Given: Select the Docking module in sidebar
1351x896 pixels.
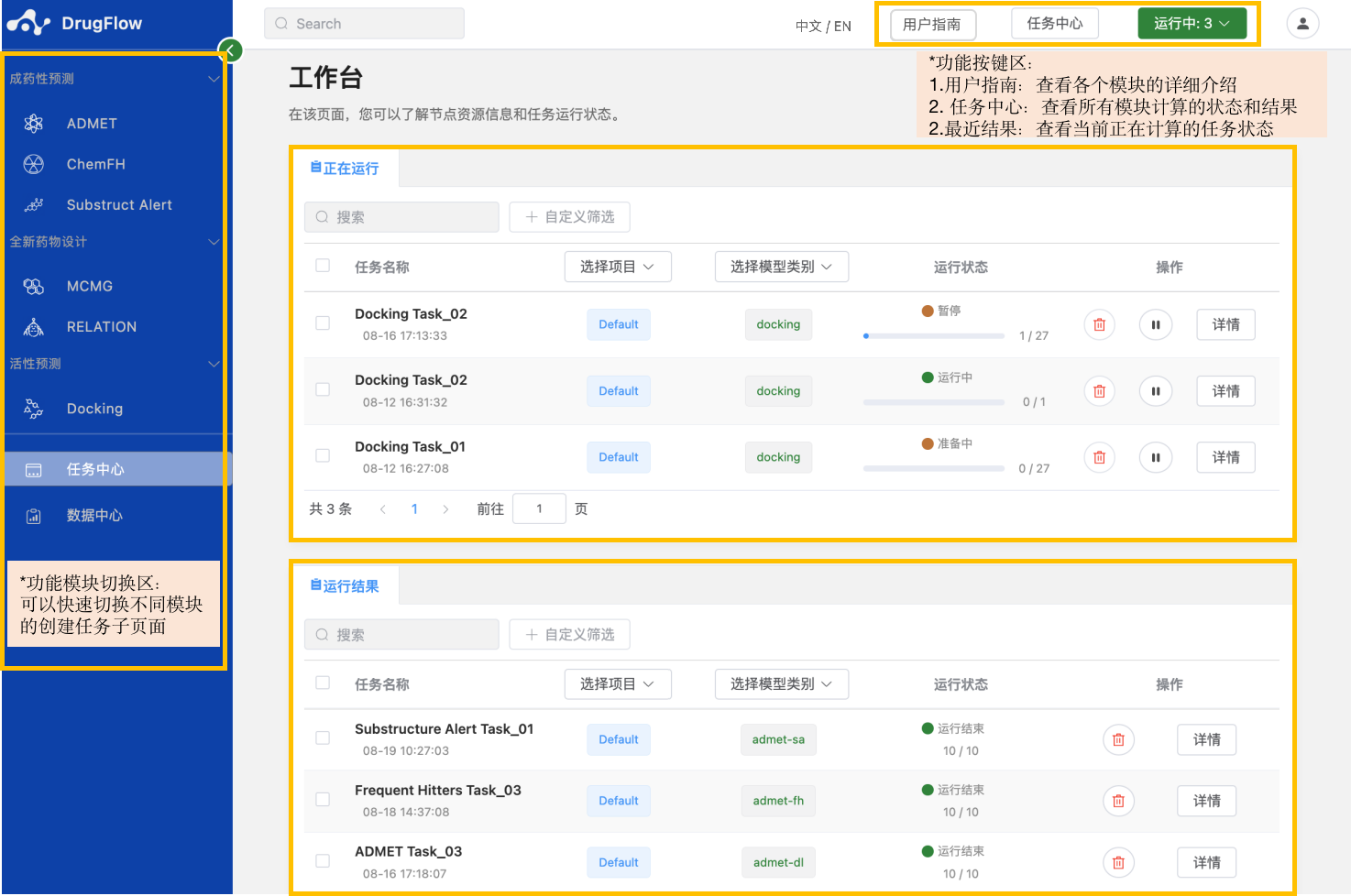Looking at the screenshot, I should [x=93, y=408].
